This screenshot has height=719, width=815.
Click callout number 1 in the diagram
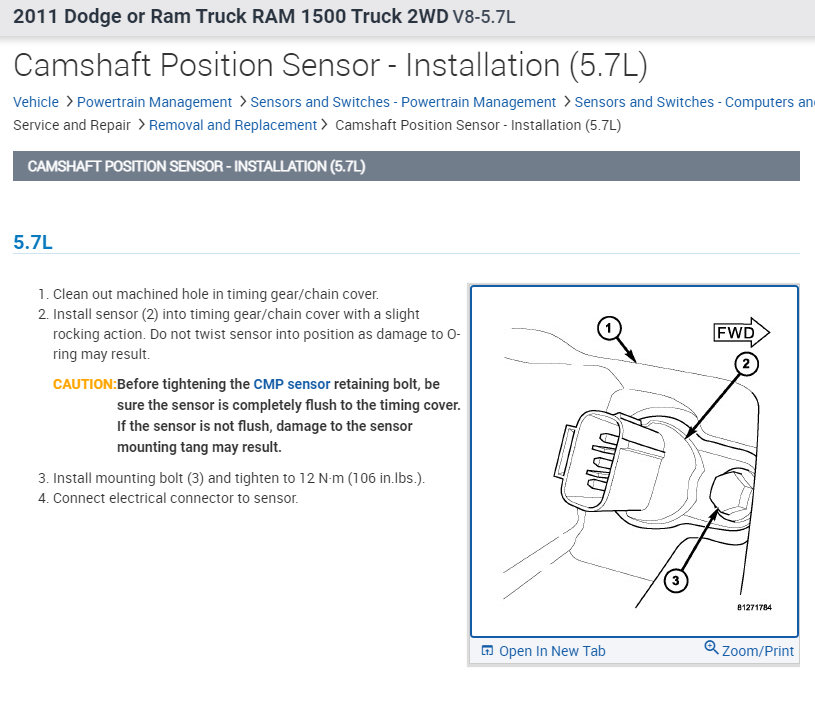tap(609, 327)
